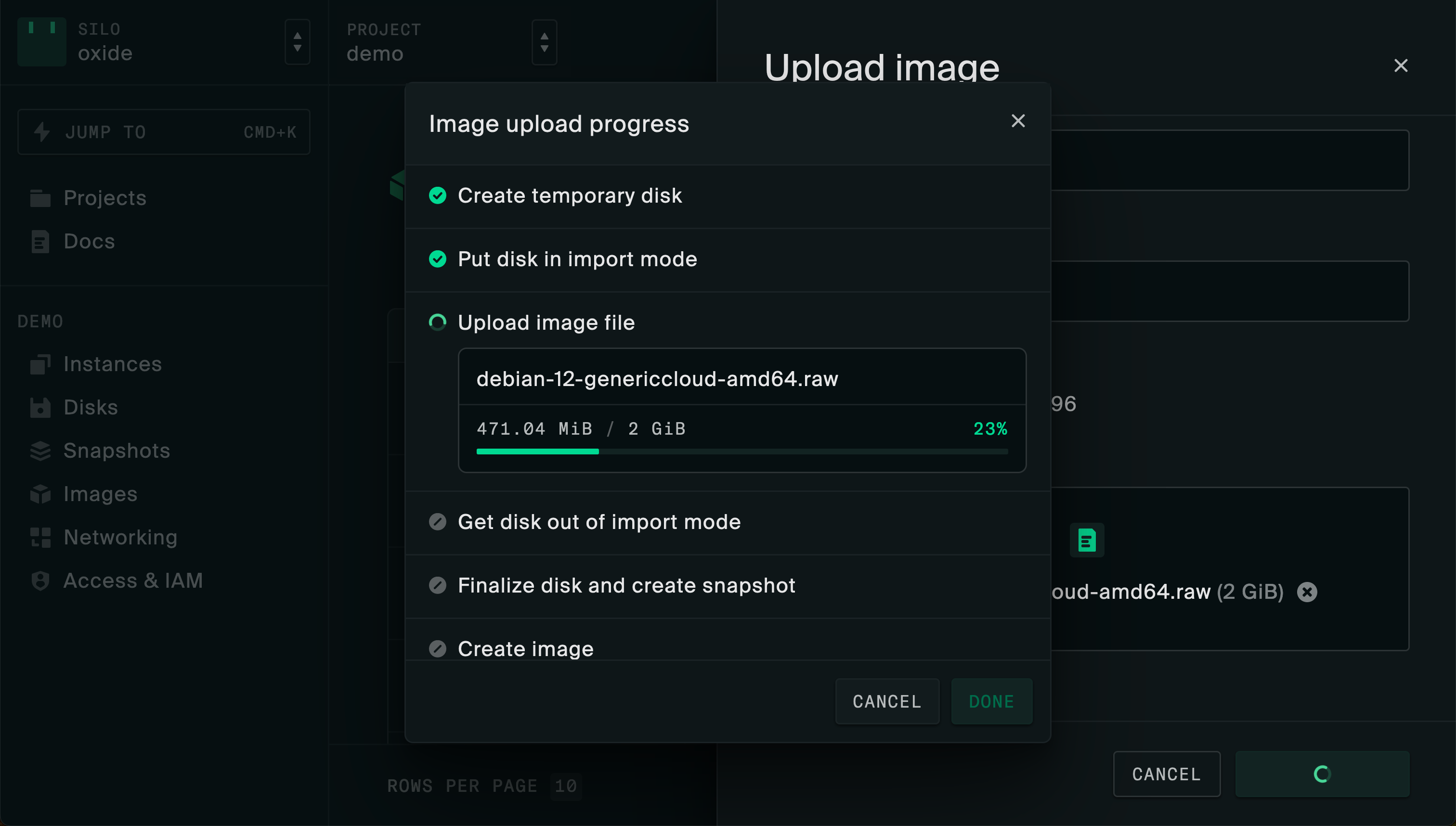The height and width of the screenshot is (826, 1456).
Task: Click the Docs document icon
Action: 40,242
